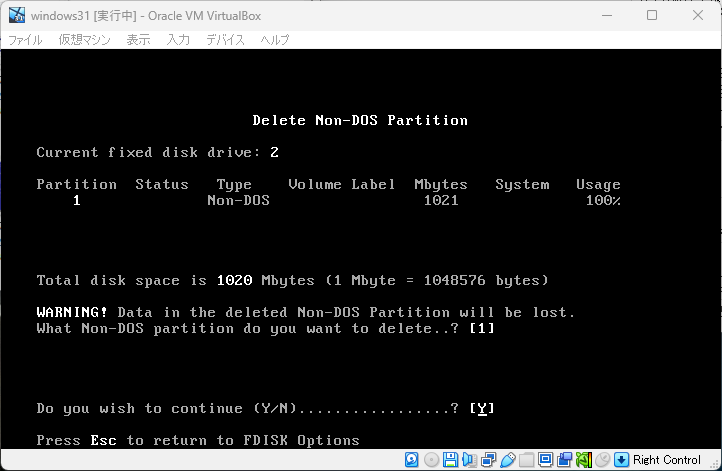Screen dimensions: 722x471
Task: Click the hard disk activity status icon
Action: click(x=412, y=459)
